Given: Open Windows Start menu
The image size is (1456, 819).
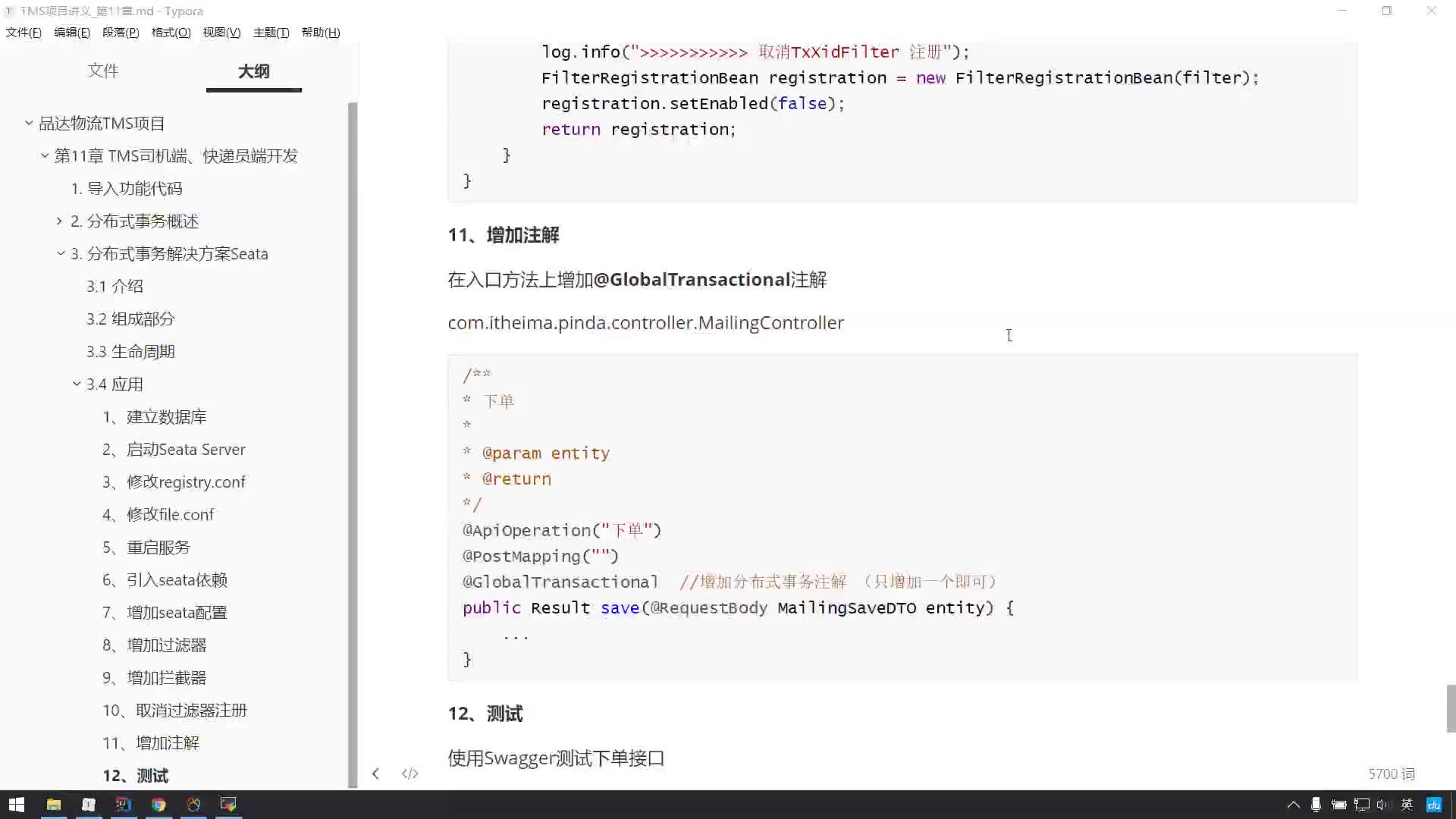Looking at the screenshot, I should point(16,805).
